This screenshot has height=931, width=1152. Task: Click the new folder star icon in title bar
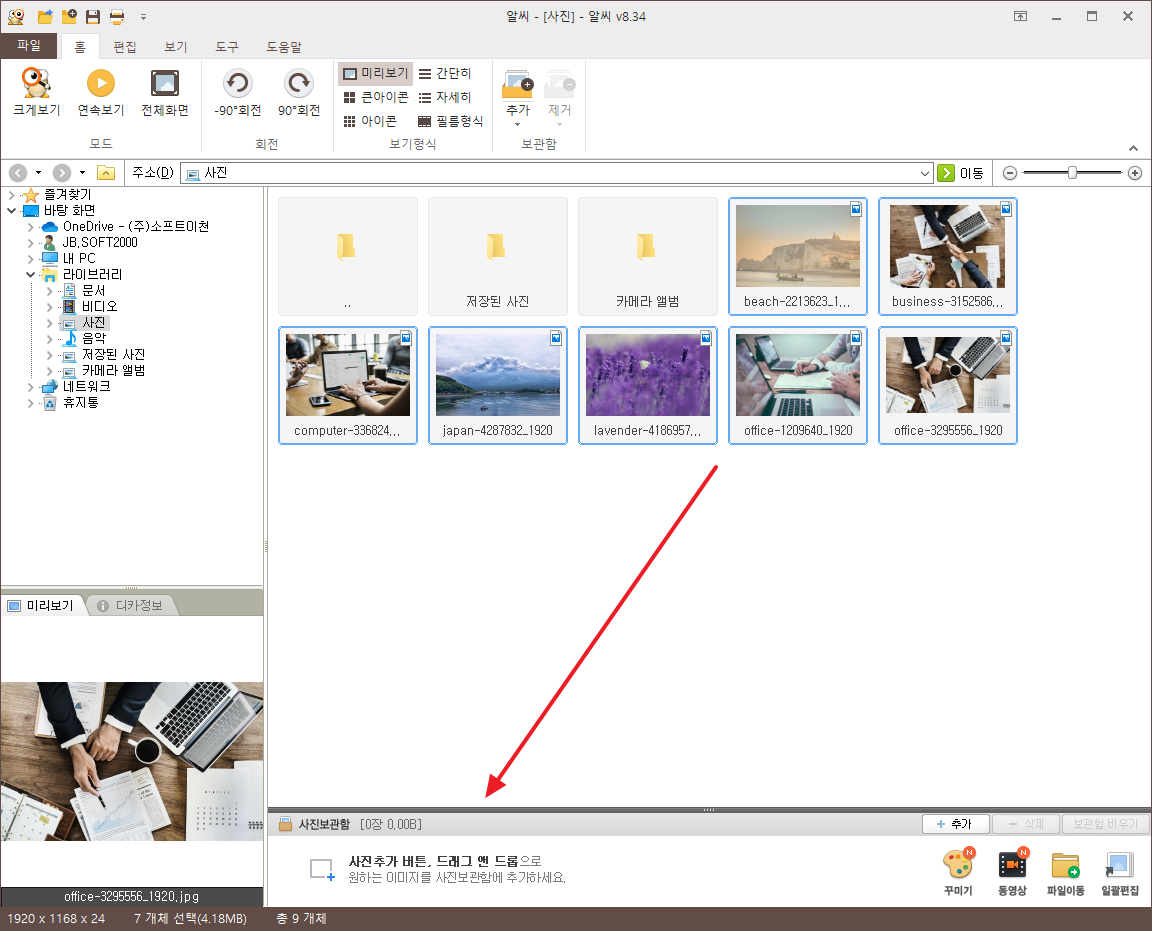tap(69, 16)
